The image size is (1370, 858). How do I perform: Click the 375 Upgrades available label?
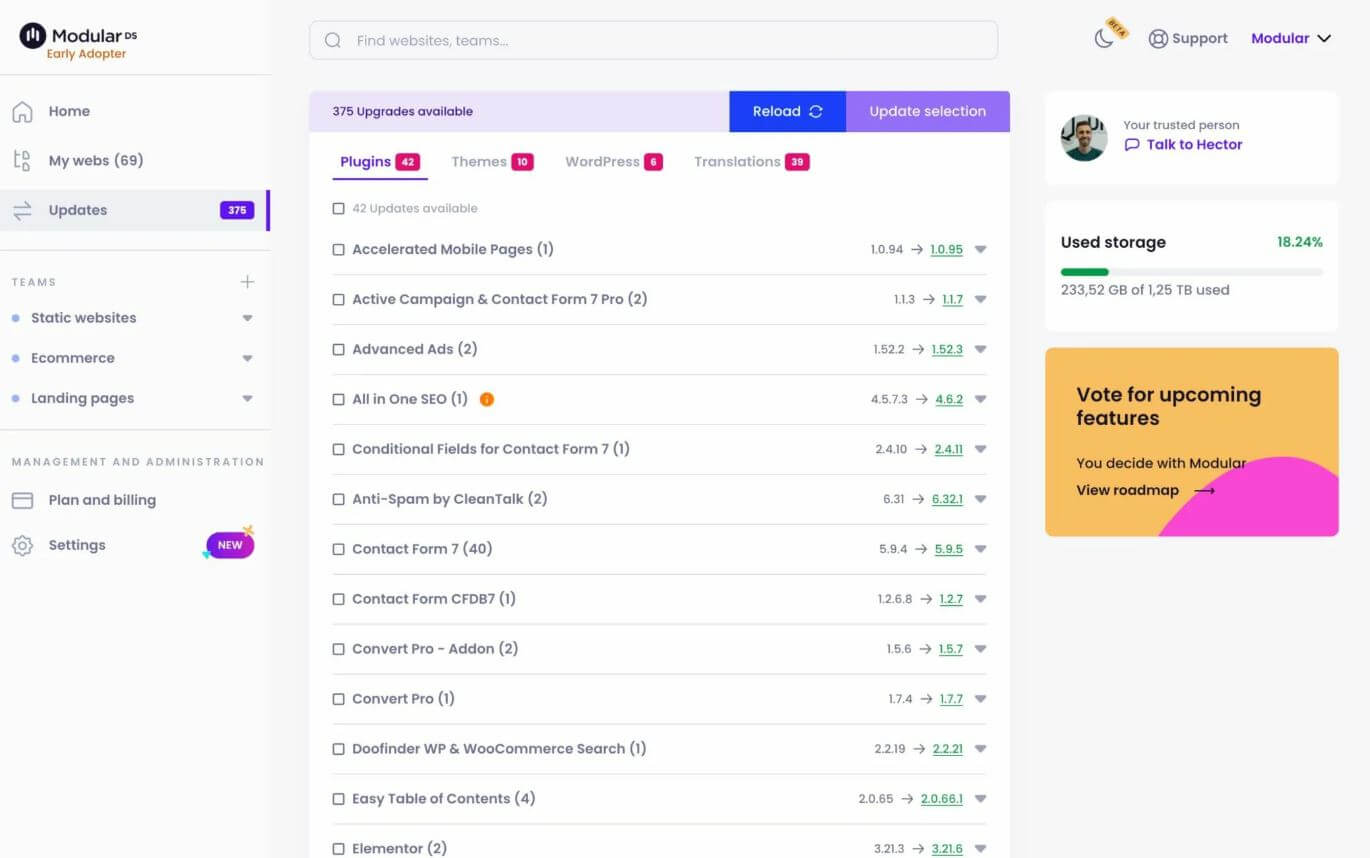(x=403, y=111)
